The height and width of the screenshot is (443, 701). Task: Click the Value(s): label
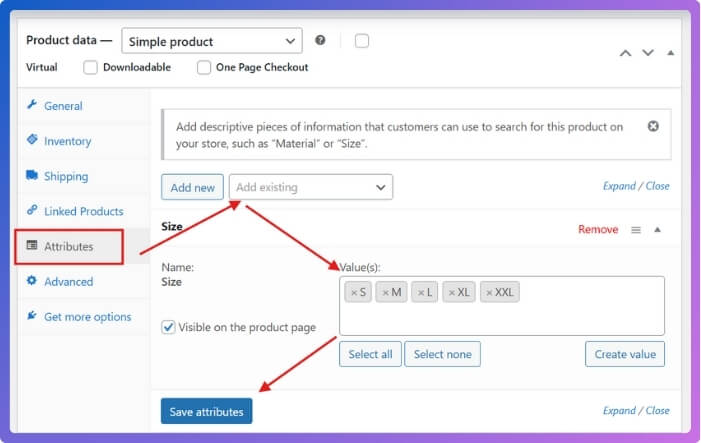360,267
